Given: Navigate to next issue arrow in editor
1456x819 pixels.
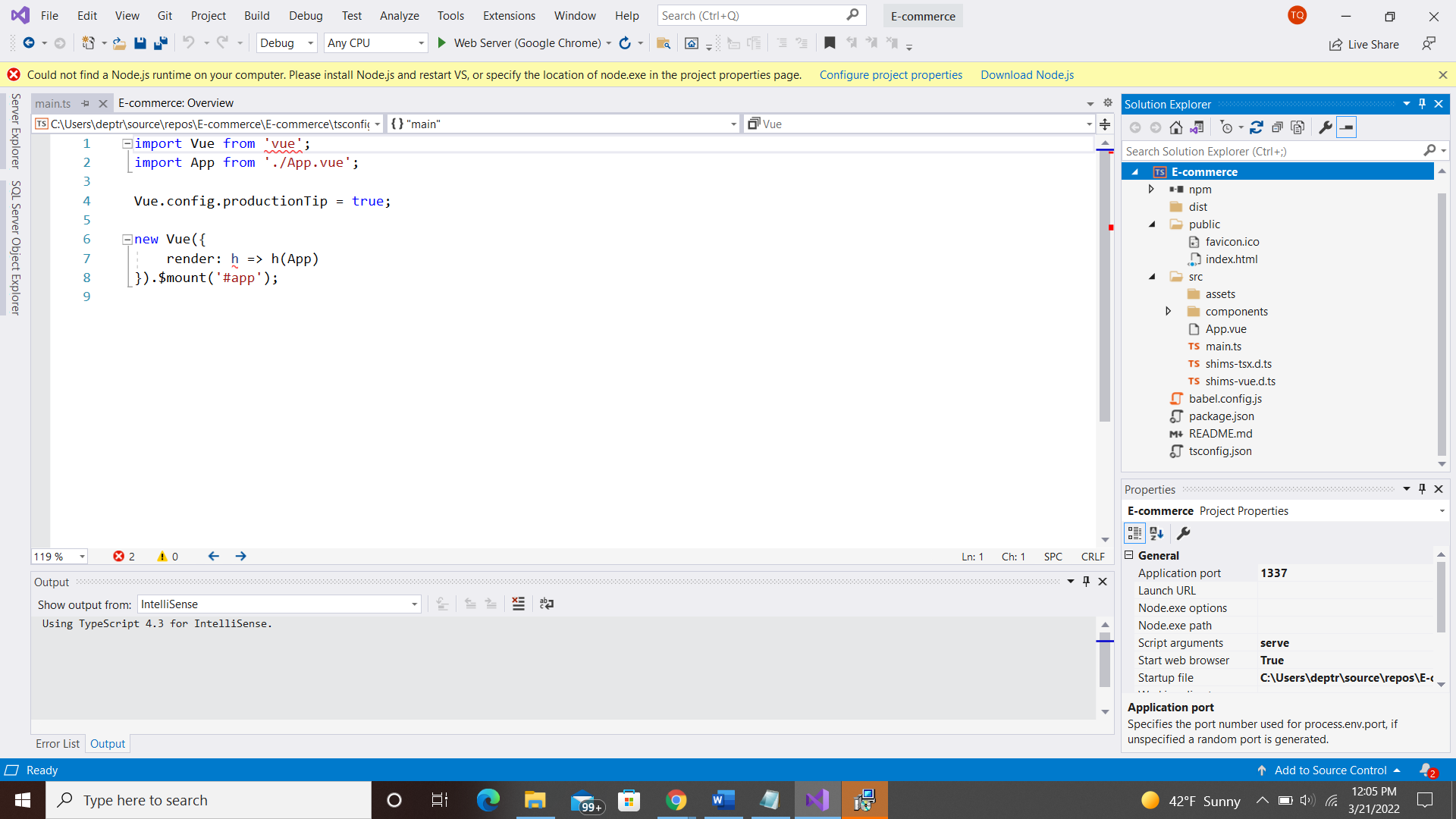Looking at the screenshot, I should click(241, 557).
